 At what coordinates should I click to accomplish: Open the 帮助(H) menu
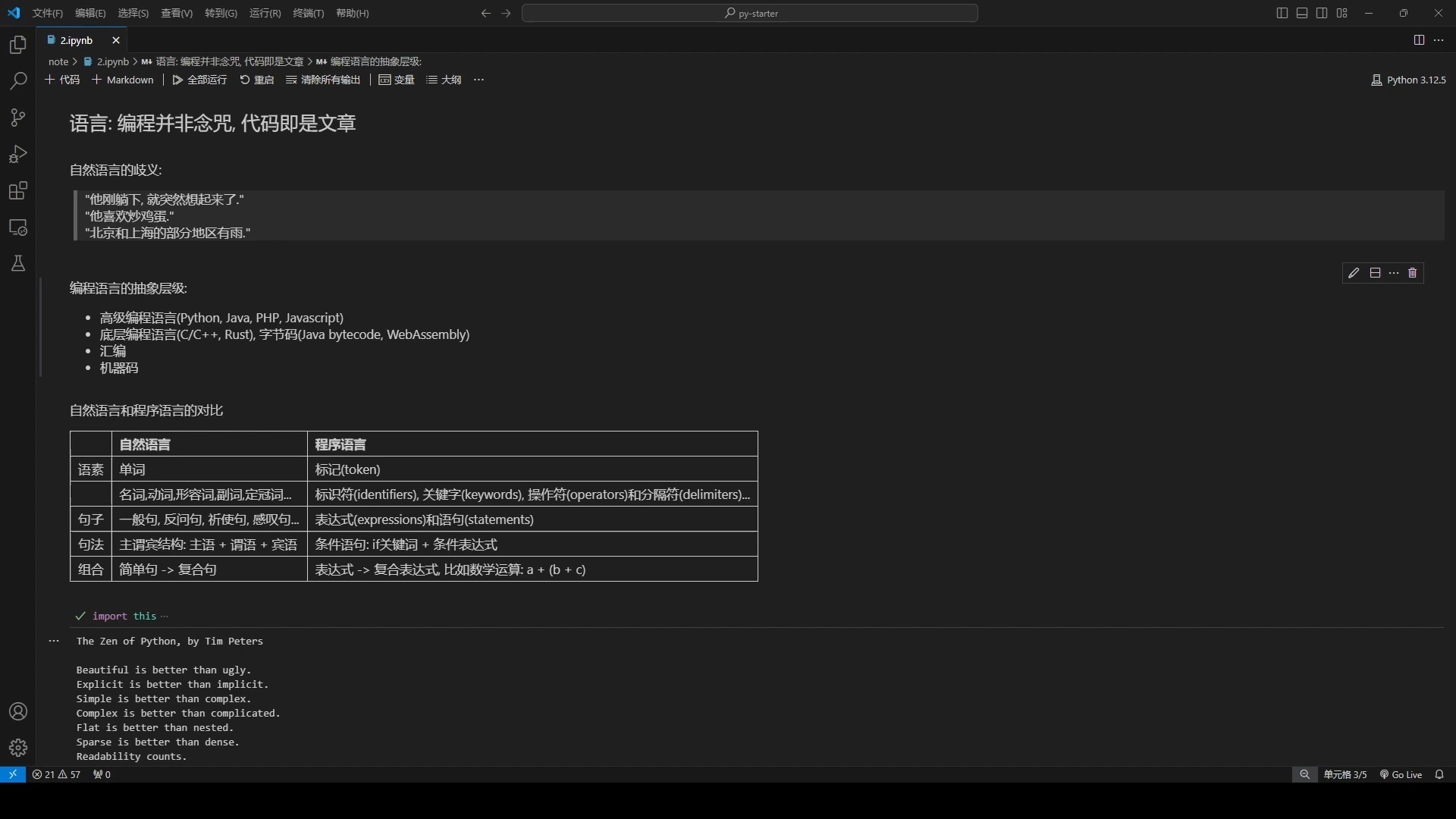353,13
